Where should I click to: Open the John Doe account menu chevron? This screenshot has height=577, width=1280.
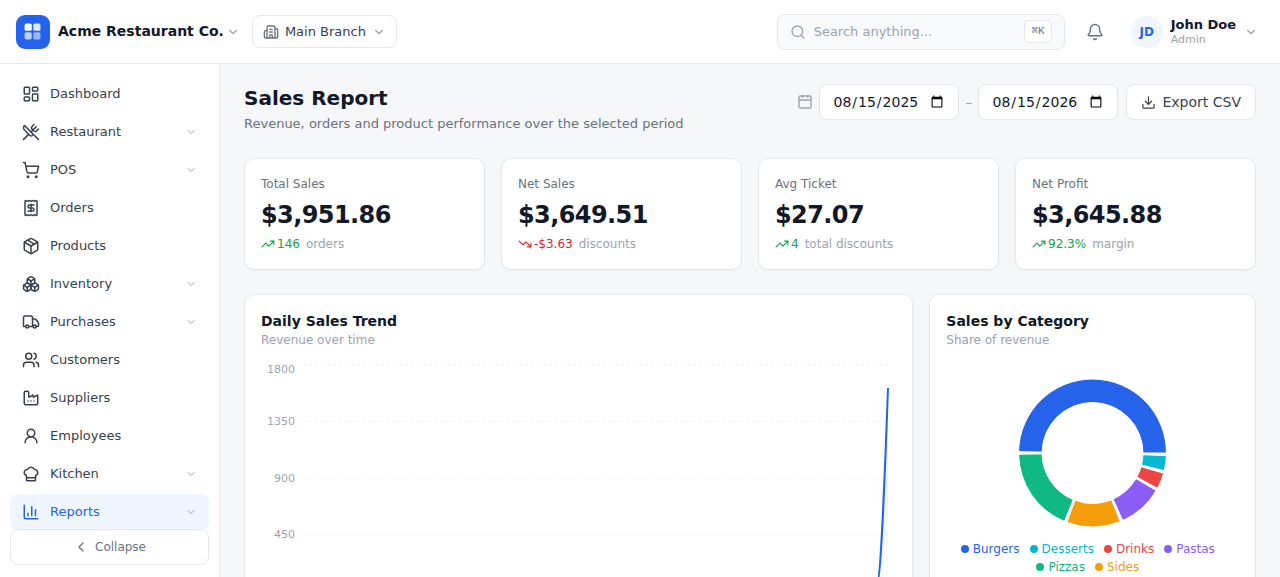pyautogui.click(x=1250, y=32)
